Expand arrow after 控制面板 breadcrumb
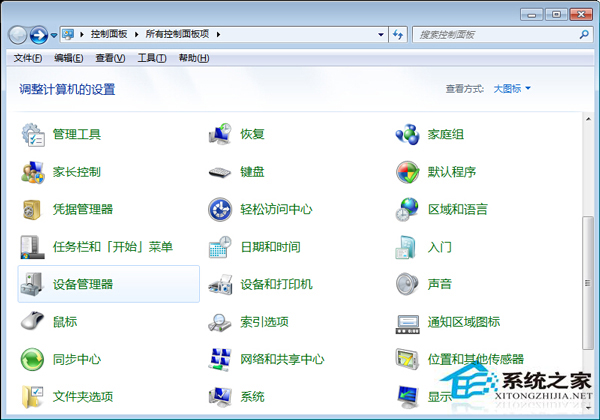The image size is (600, 420). pyautogui.click(x=136, y=34)
